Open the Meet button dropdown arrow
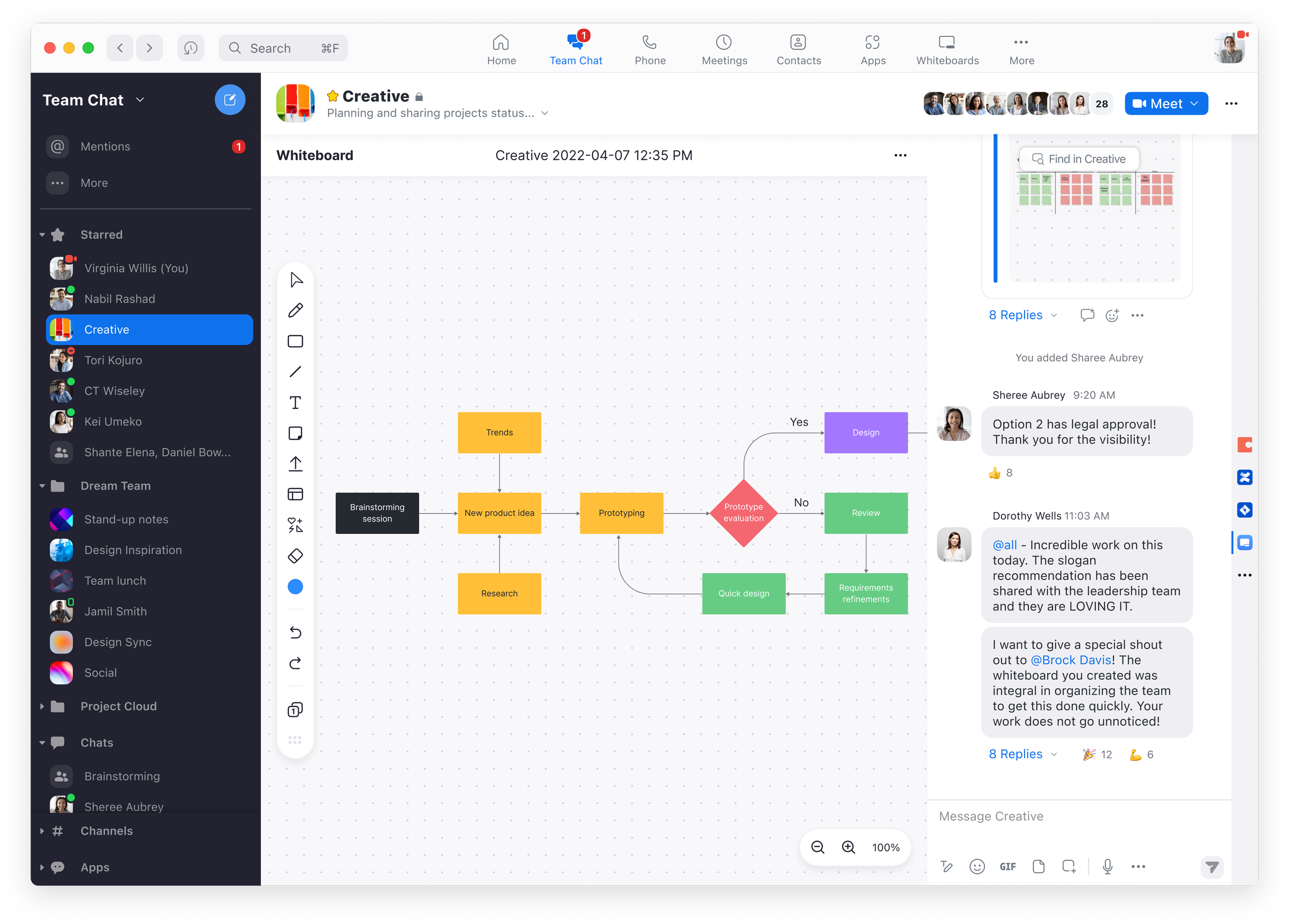Image resolution: width=1289 pixels, height=924 pixels. point(1195,104)
